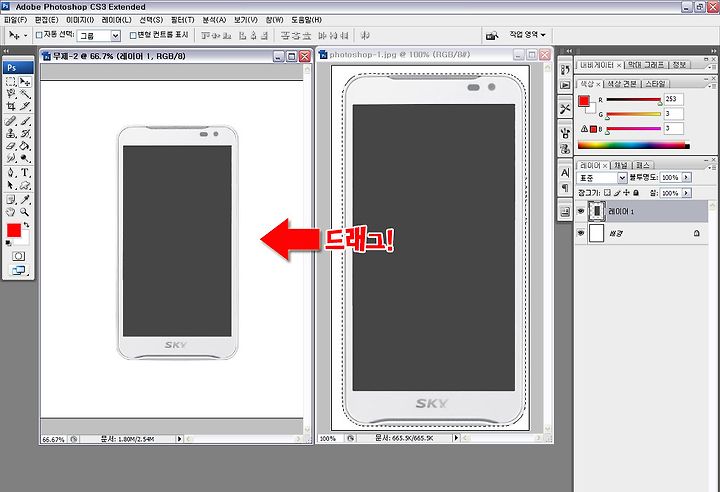Select the Lasso tool
This screenshot has width=720, height=492.
11,94
